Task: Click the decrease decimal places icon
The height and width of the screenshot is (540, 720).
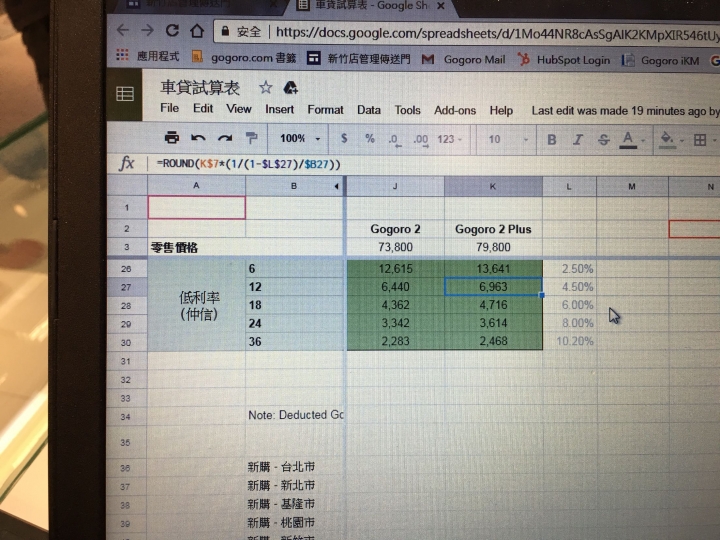Action: click(394, 140)
